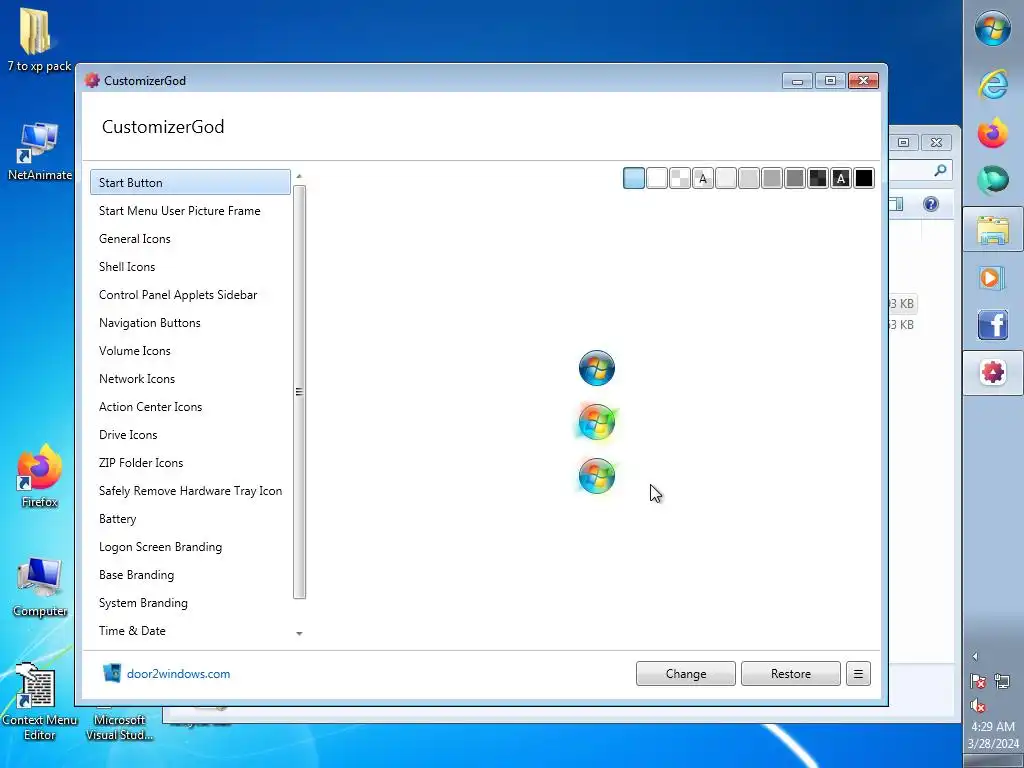This screenshot has width=1024, height=768.
Task: Select the Battery category
Action: (118, 519)
